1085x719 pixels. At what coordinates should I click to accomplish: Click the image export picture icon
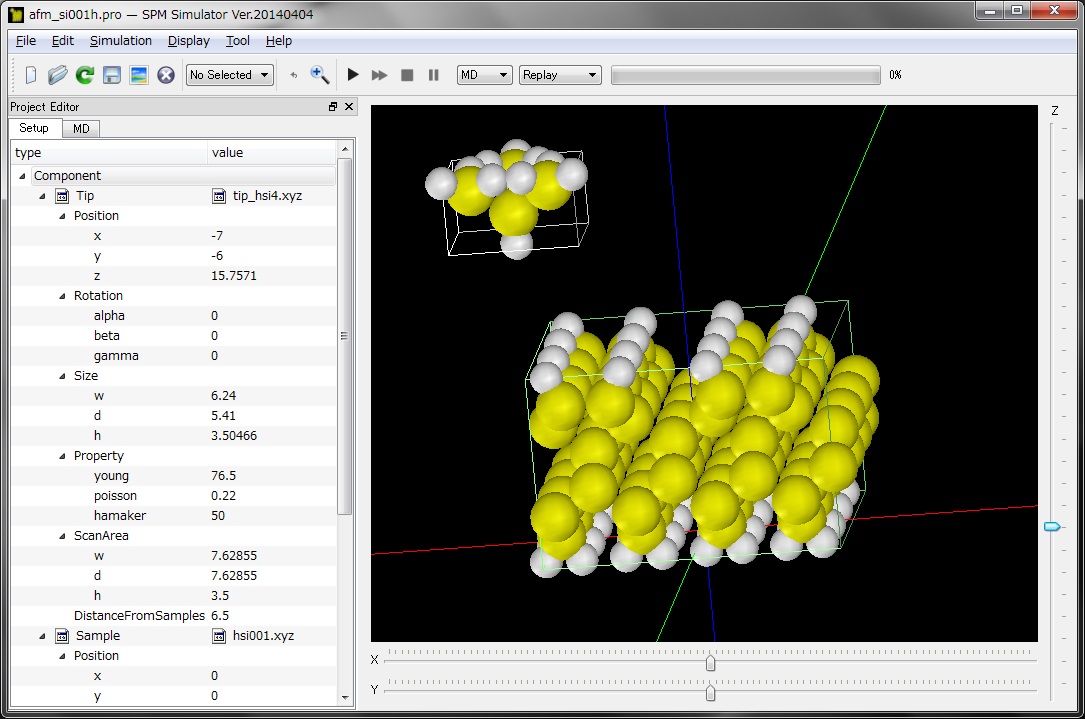pyautogui.click(x=139, y=75)
